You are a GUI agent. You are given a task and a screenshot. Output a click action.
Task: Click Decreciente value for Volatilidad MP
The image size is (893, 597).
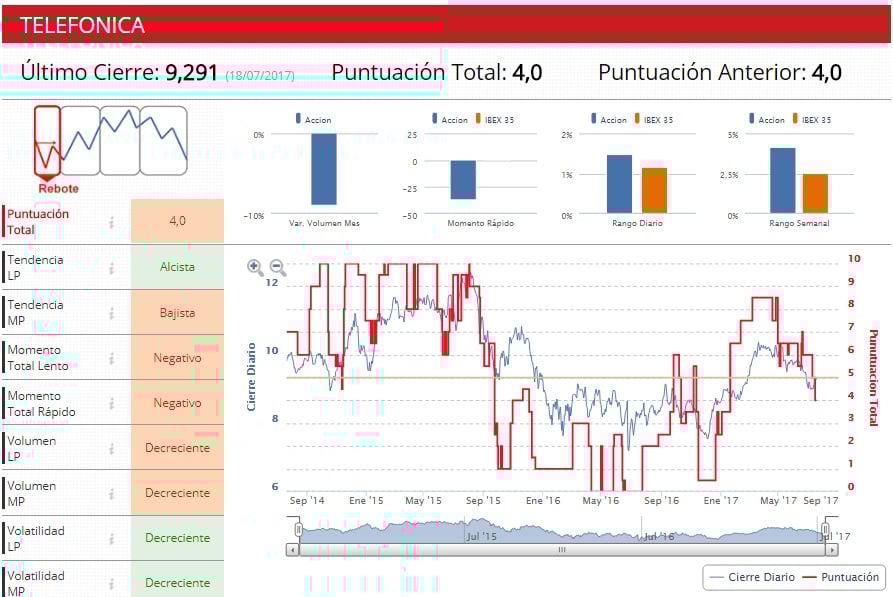point(177,583)
